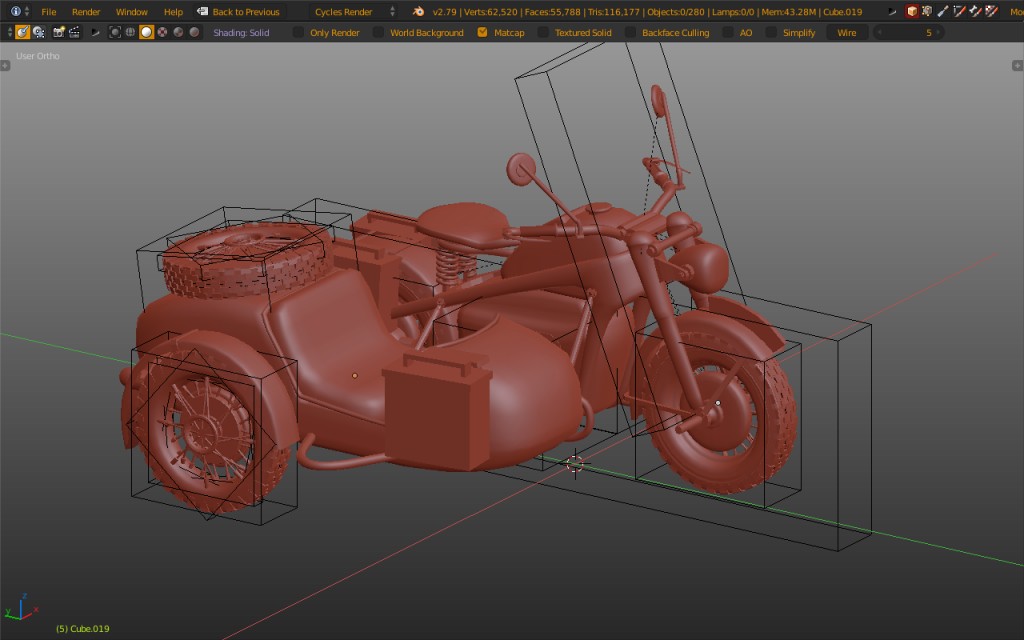Click the Blender logo icon in the header
Screen dimensions: 1024x640
coord(418,11)
